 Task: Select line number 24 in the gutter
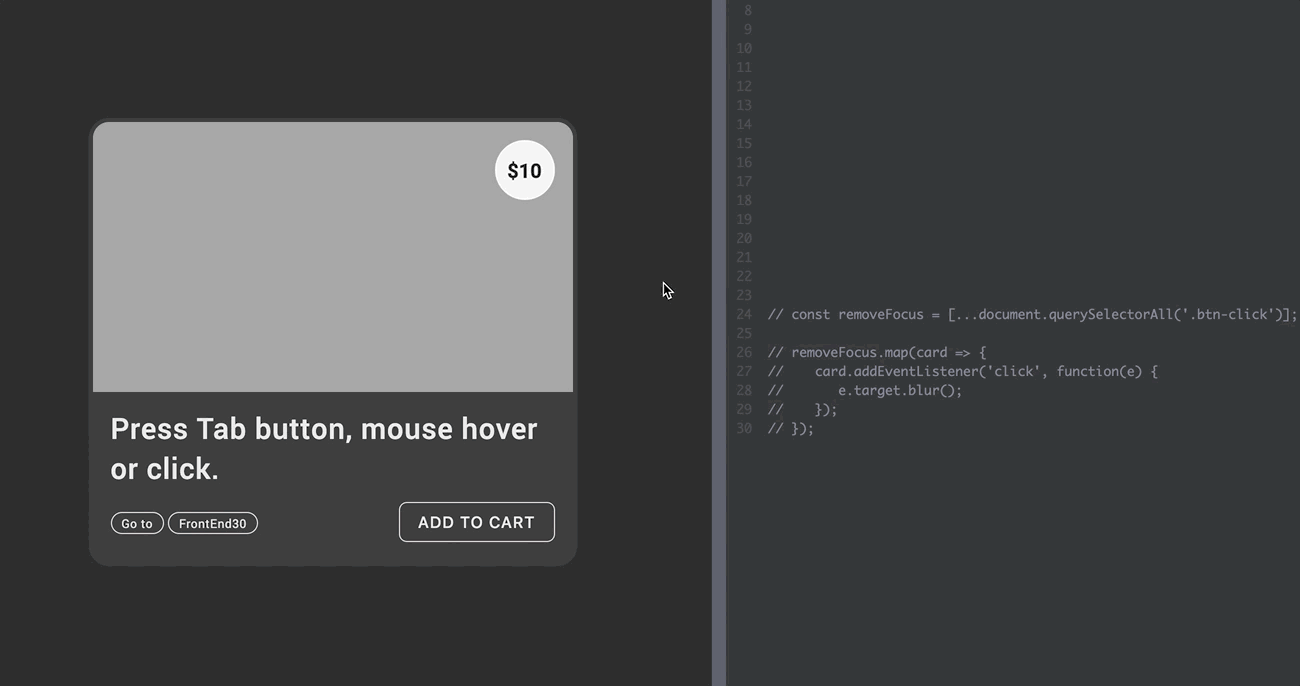(x=743, y=314)
